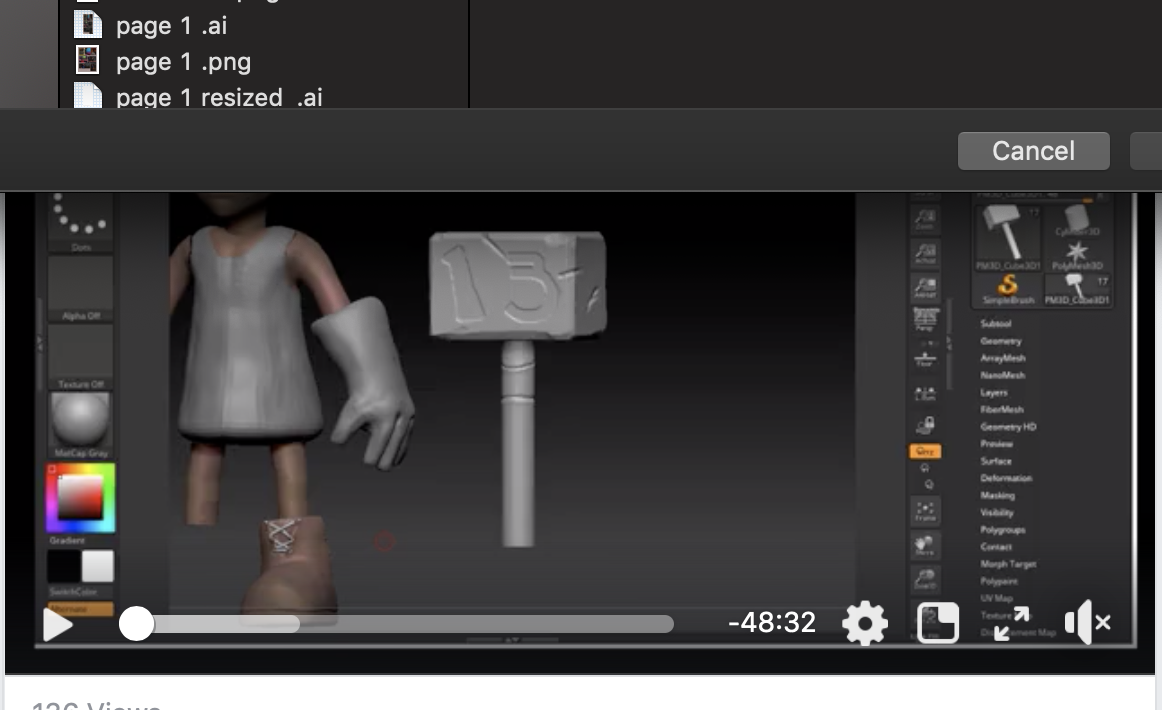Pick the MatCap Gray material sphere
This screenshot has height=710, width=1162.
(80, 420)
